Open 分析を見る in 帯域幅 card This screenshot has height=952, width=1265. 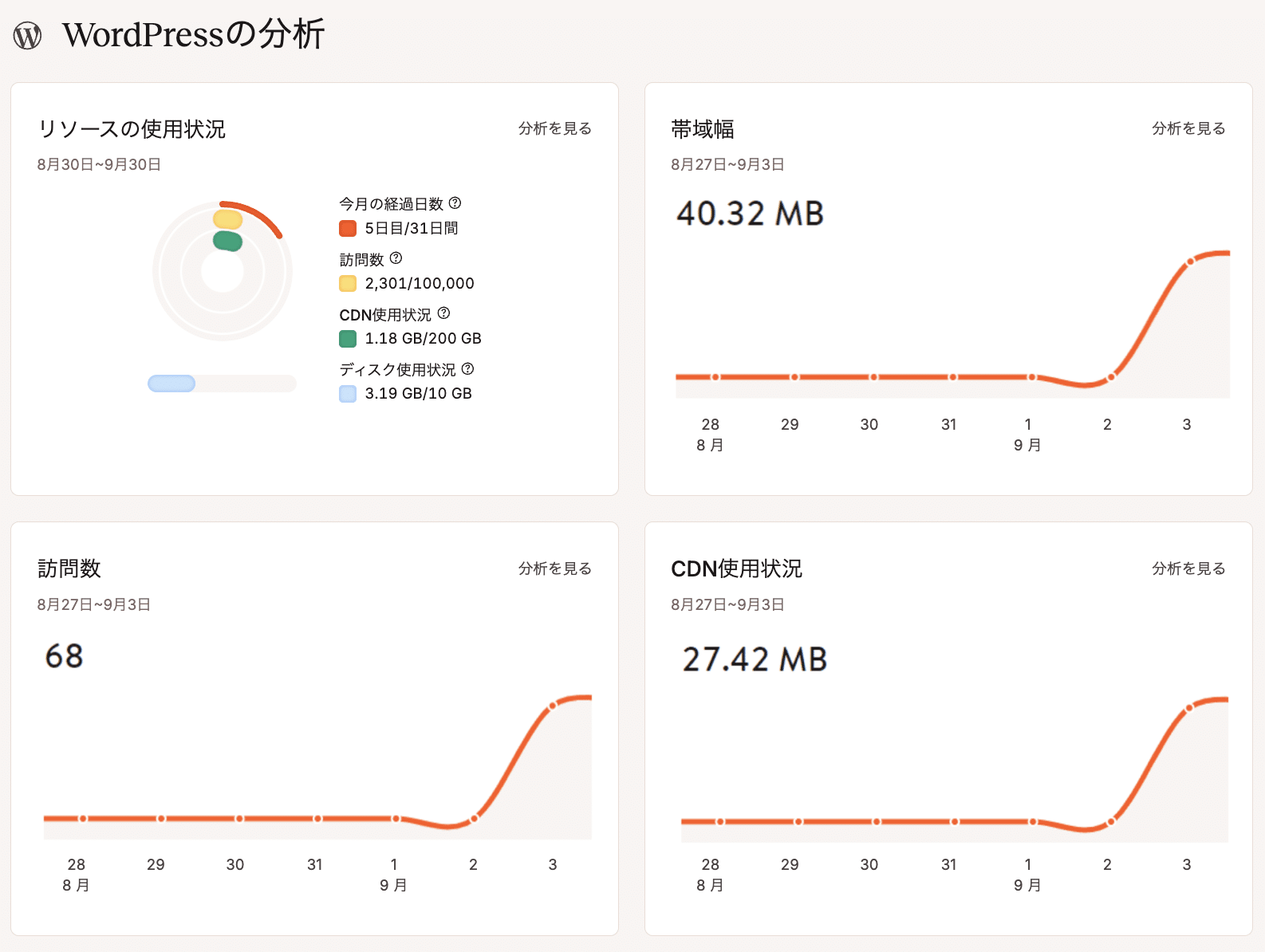[x=1188, y=128]
